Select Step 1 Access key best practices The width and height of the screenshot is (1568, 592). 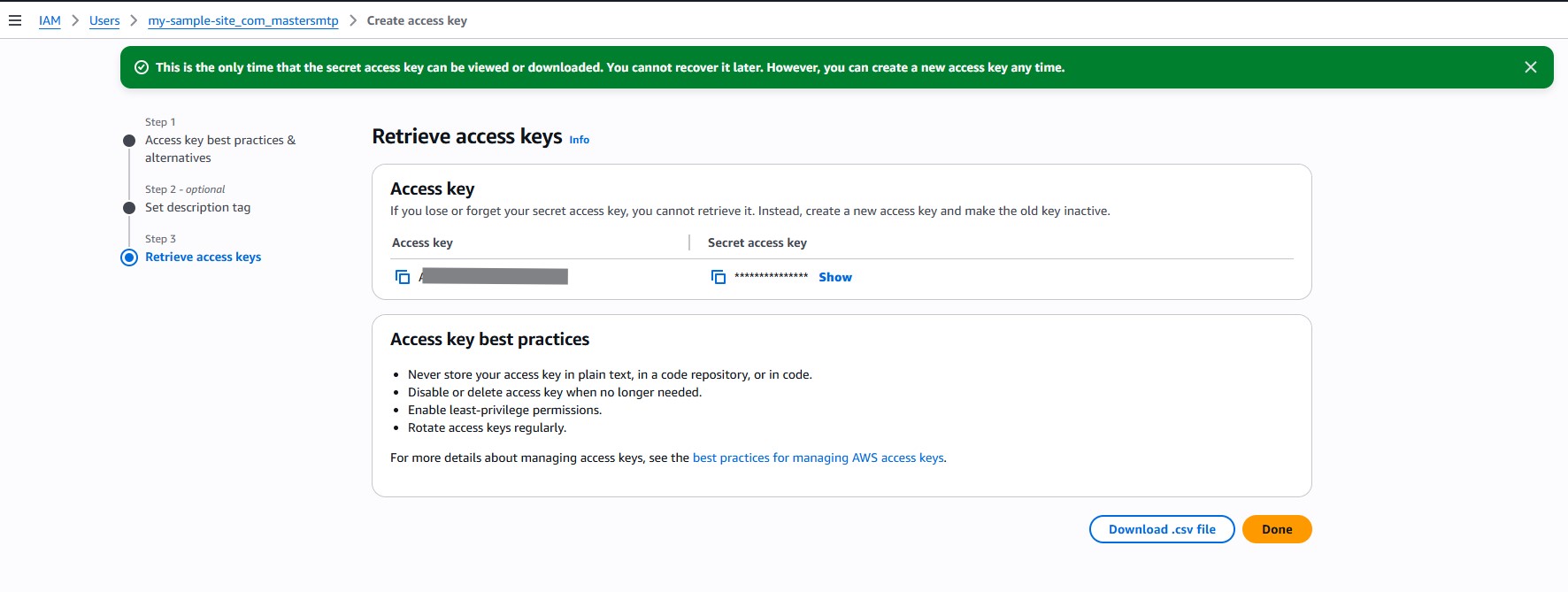click(x=219, y=149)
